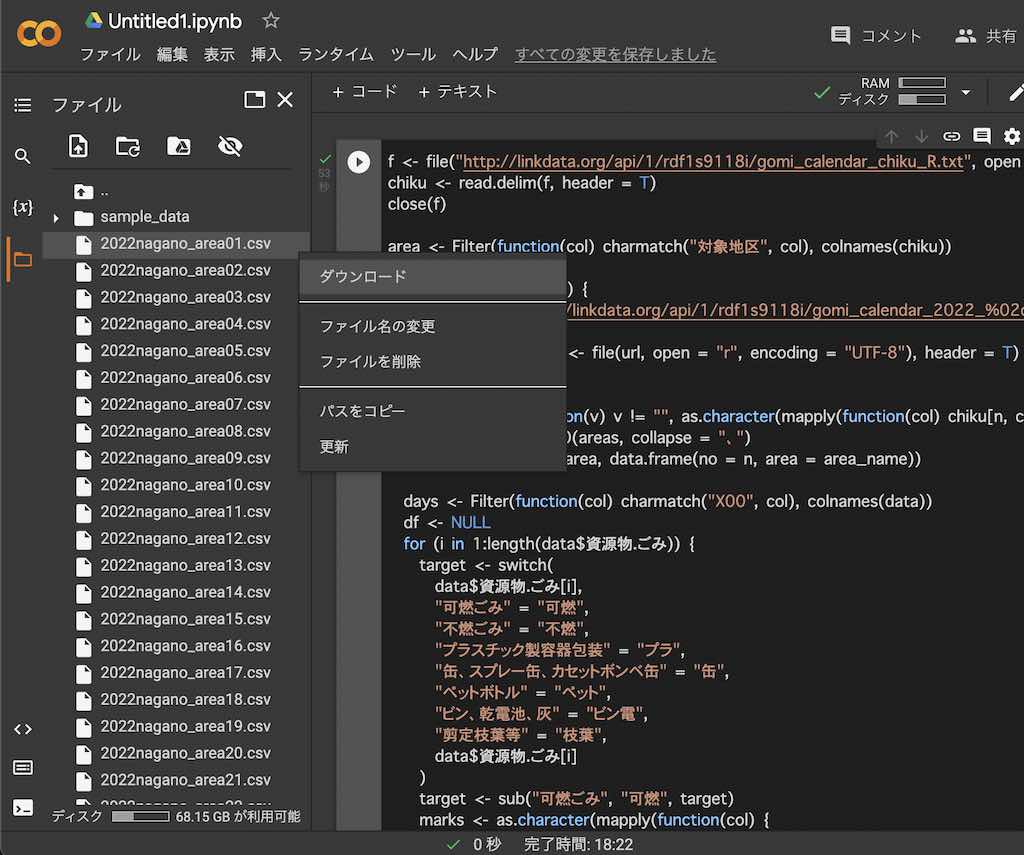This screenshot has height=855, width=1024.
Task: Open the variables {x} panel
Action: 22,208
